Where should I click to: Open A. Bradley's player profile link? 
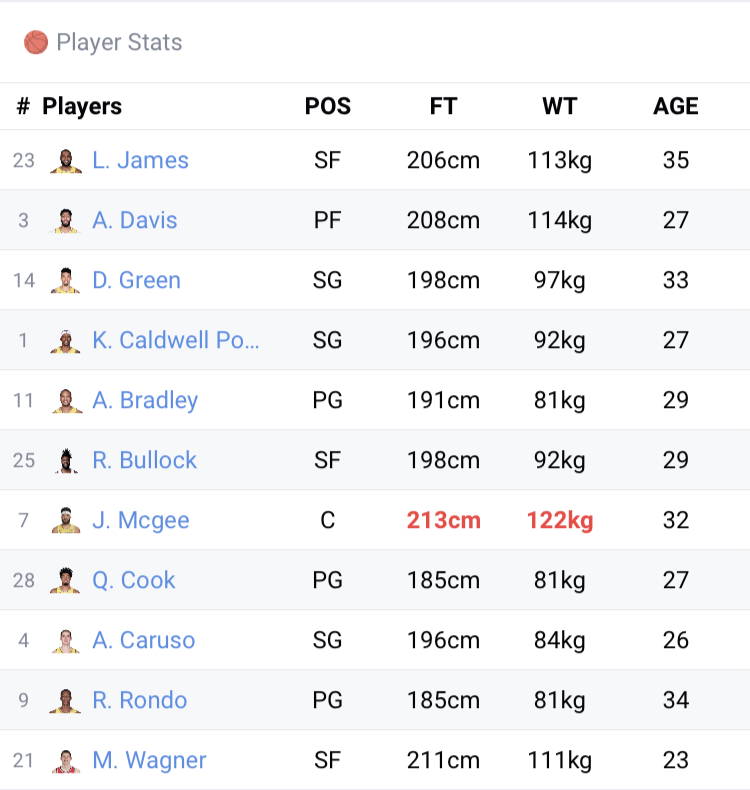click(x=145, y=400)
